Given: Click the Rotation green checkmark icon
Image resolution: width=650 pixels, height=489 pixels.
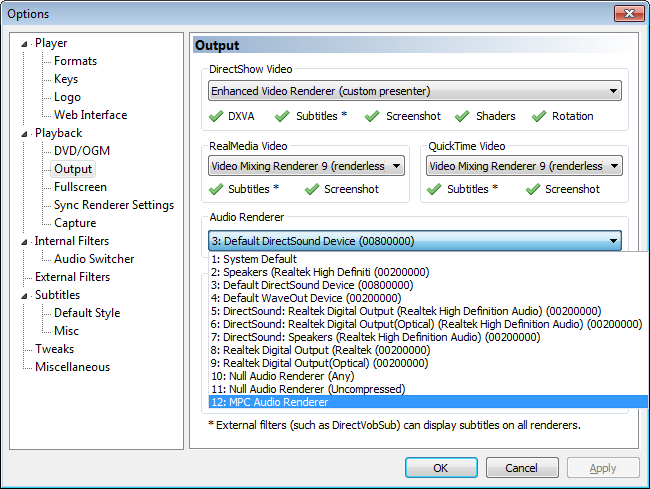Looking at the screenshot, I should tap(539, 116).
